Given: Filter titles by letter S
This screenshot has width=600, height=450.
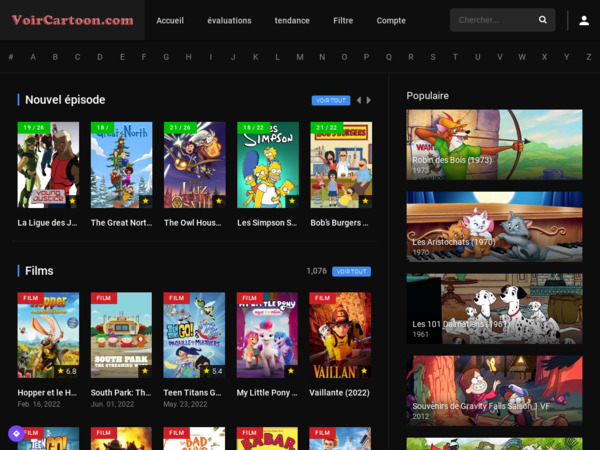Looking at the screenshot, I should [x=433, y=57].
